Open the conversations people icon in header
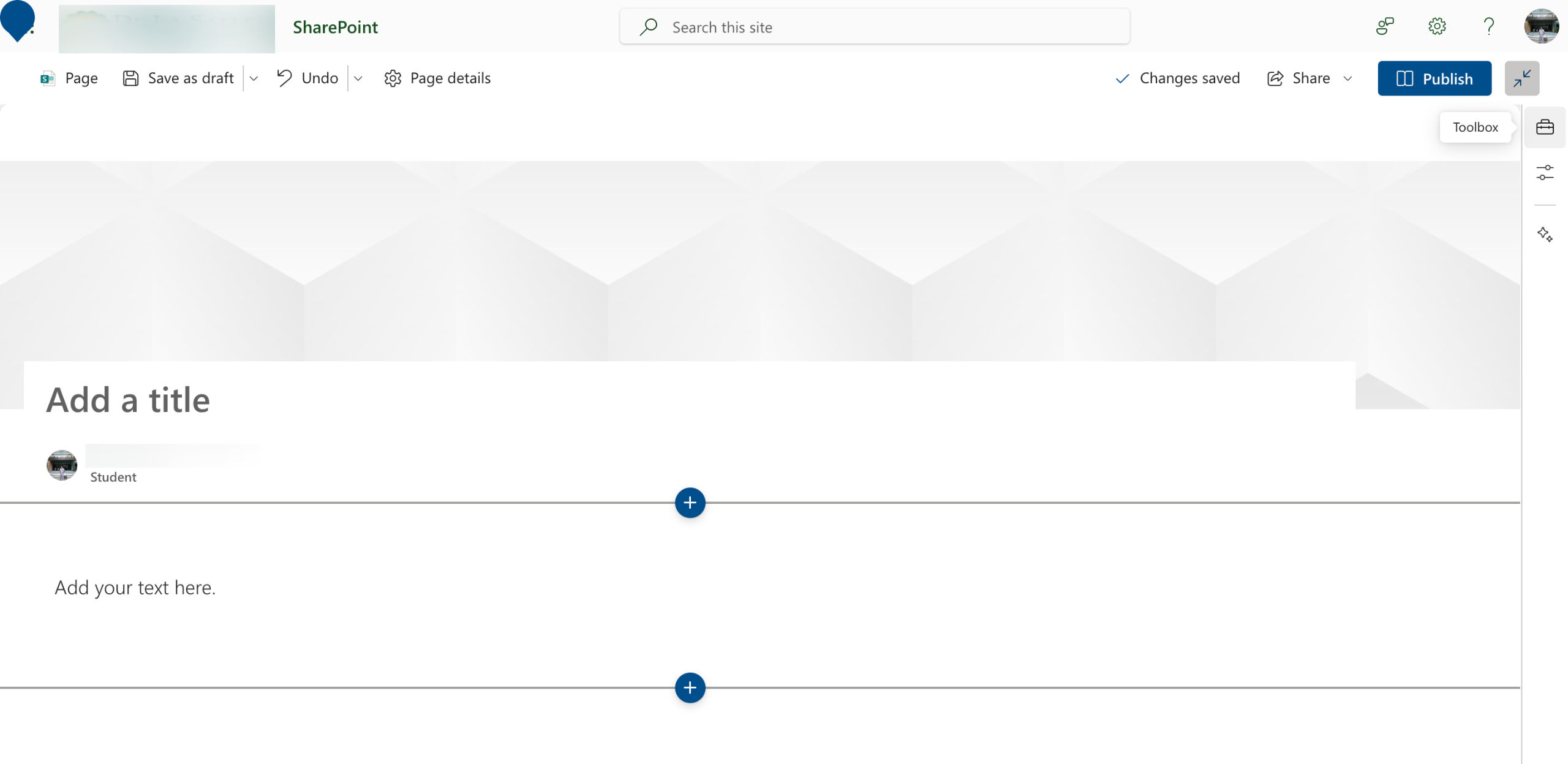The image size is (1568, 764). coord(1384,26)
